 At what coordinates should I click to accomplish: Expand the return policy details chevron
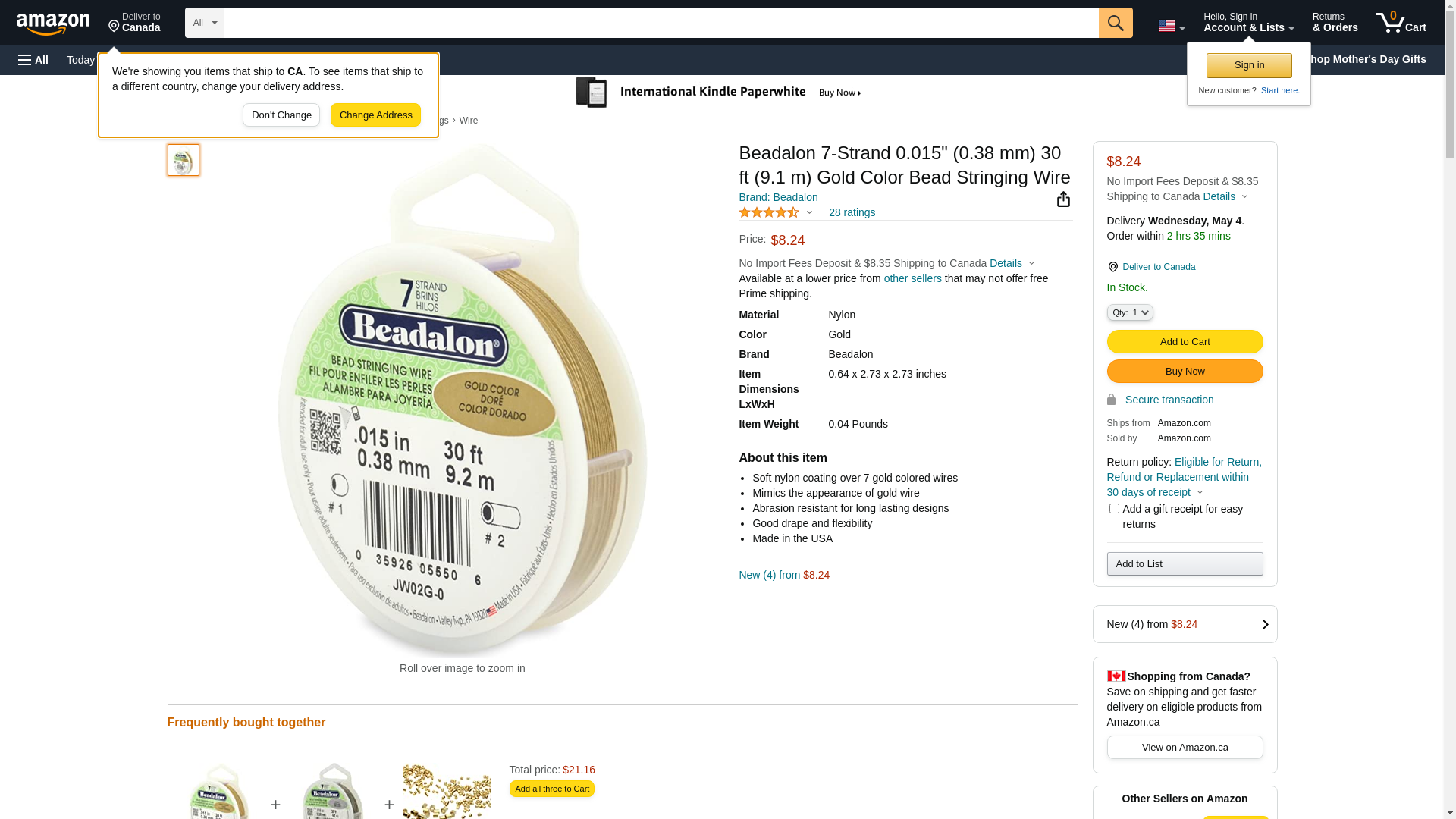1200,493
